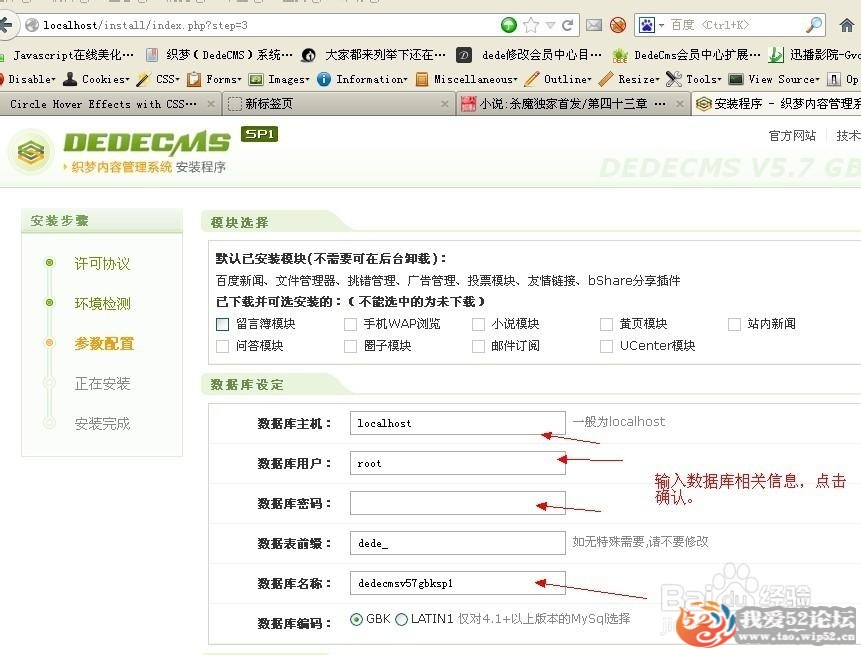Check the 邮件订阅 checkbox
Screen dimensions: 861x655
[478, 346]
